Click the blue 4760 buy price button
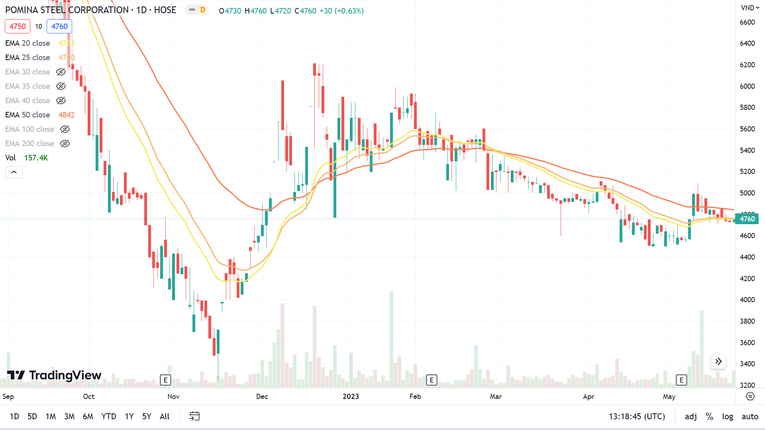The width and height of the screenshot is (765, 430). pos(59,27)
